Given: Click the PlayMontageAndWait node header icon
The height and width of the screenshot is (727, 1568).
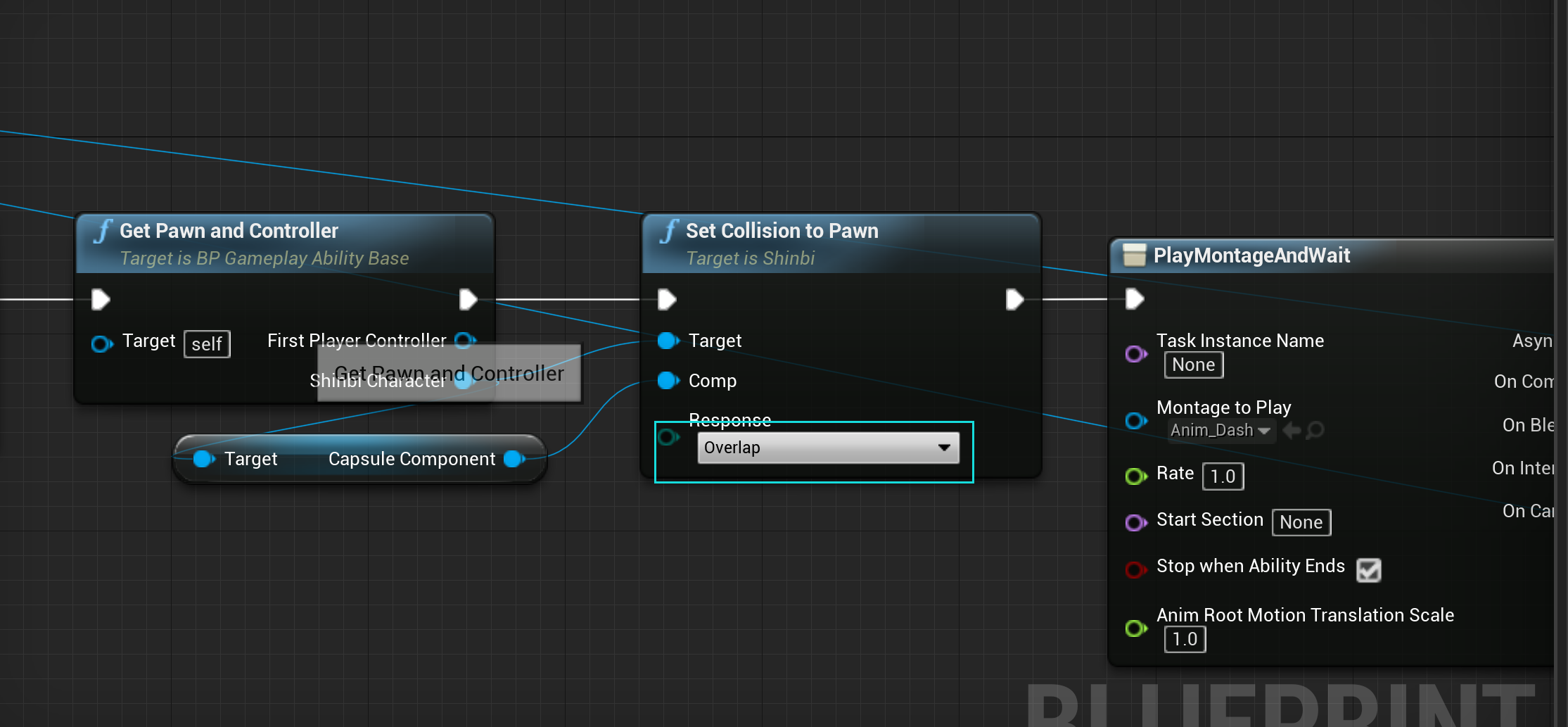Looking at the screenshot, I should click(x=1135, y=255).
